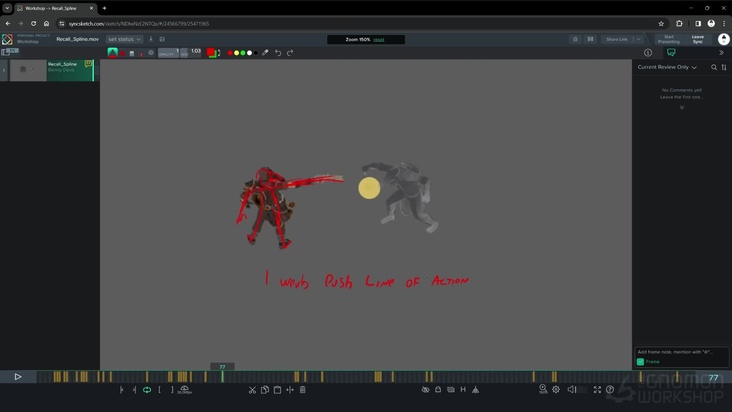Toggle annotation visibility eye icon

click(425, 390)
